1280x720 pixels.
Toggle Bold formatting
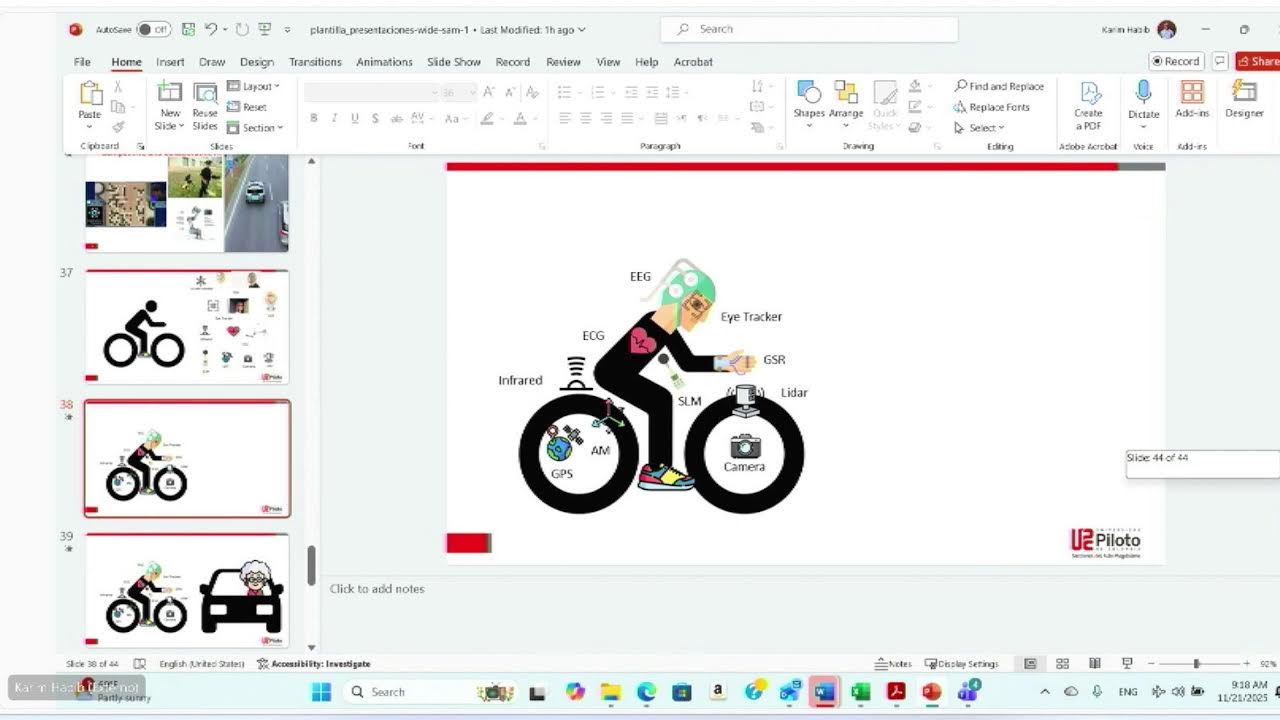pos(313,118)
